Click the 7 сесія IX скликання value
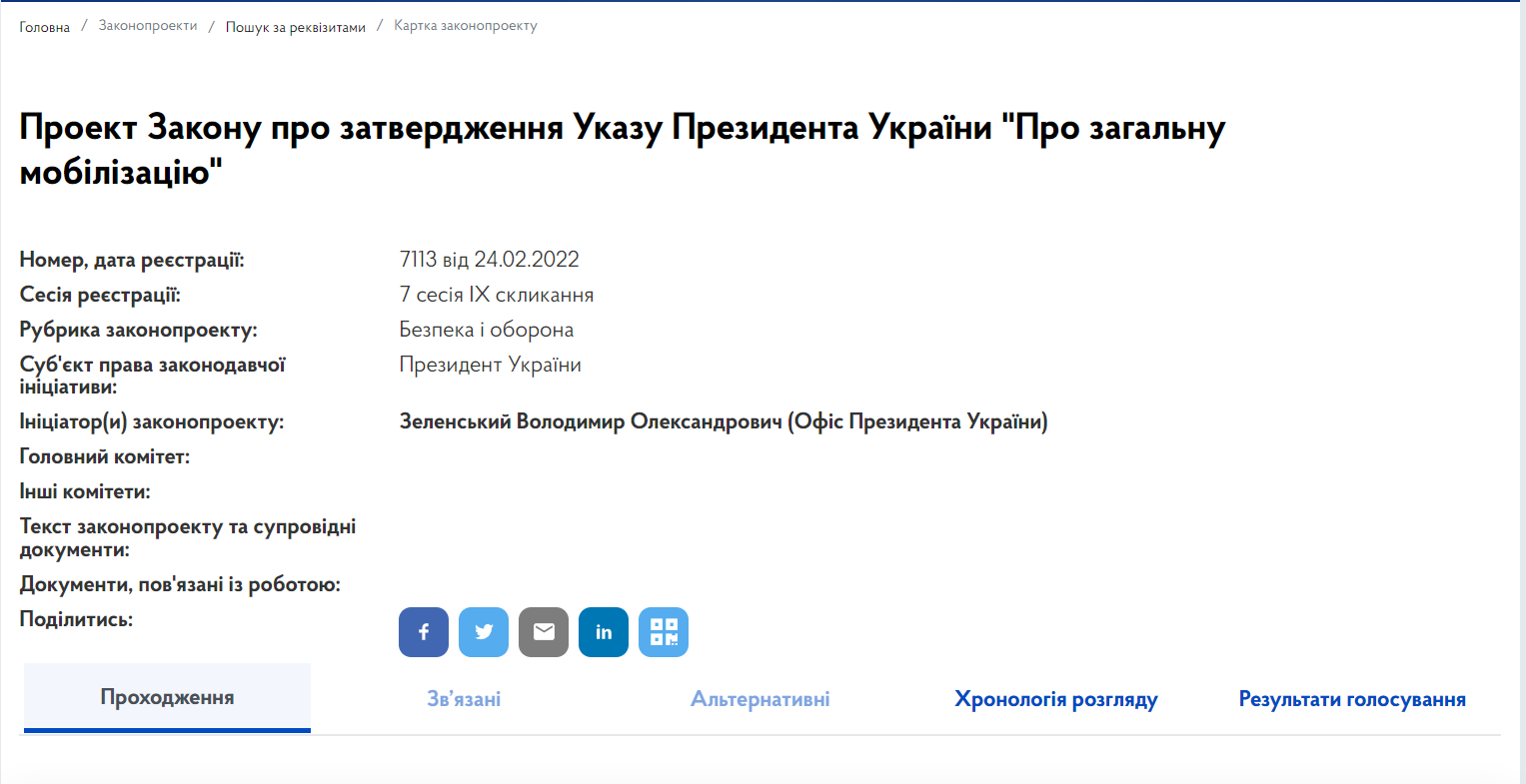This screenshot has height=784, width=1526. (496, 295)
